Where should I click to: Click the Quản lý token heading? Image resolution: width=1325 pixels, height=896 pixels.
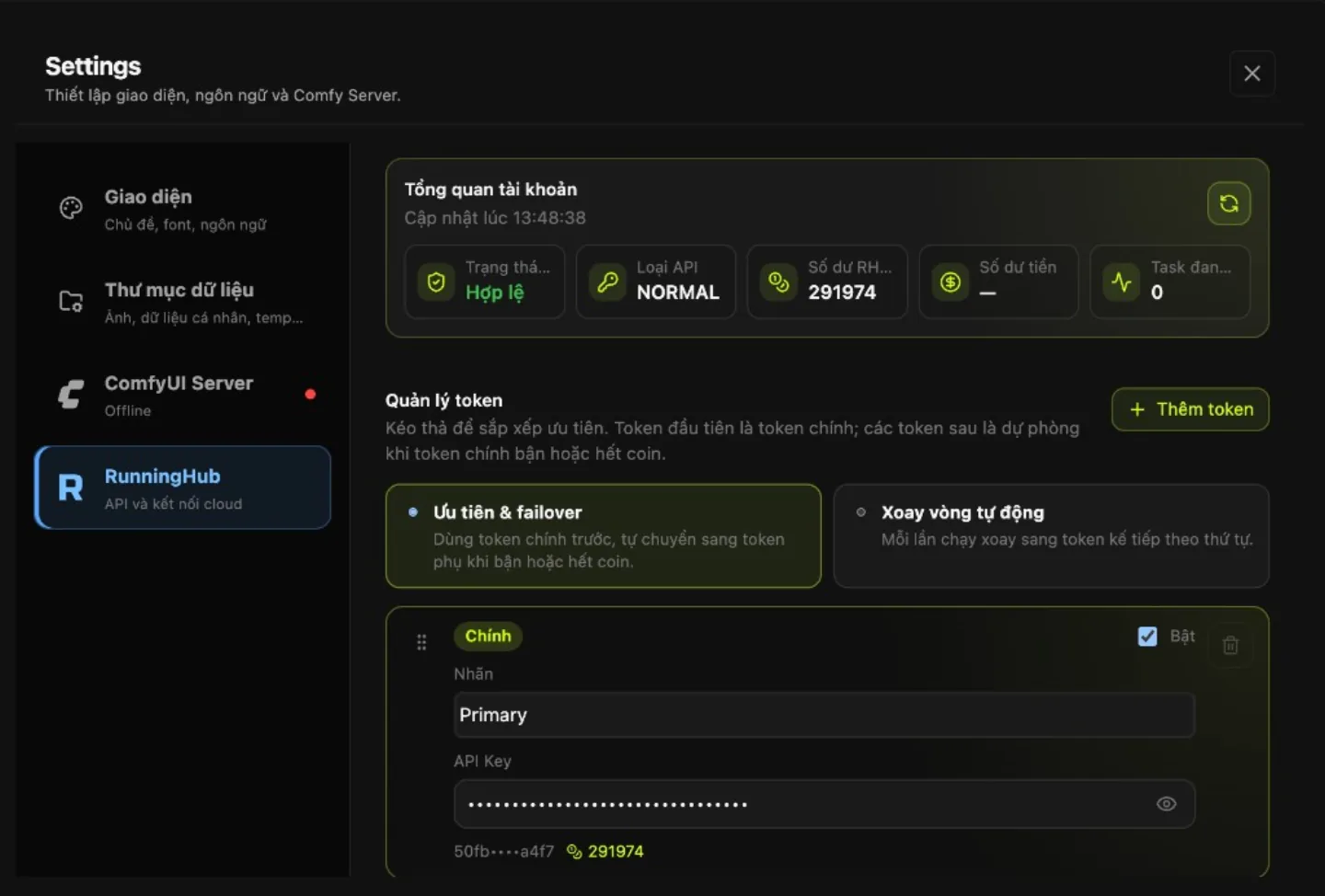(444, 400)
